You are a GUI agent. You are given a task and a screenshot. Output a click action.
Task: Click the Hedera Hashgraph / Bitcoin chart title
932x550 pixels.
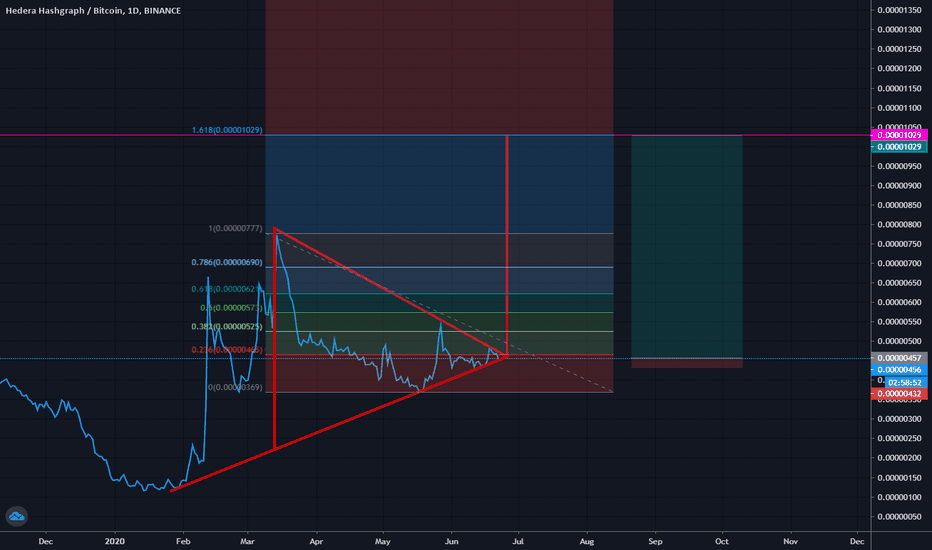93,11
